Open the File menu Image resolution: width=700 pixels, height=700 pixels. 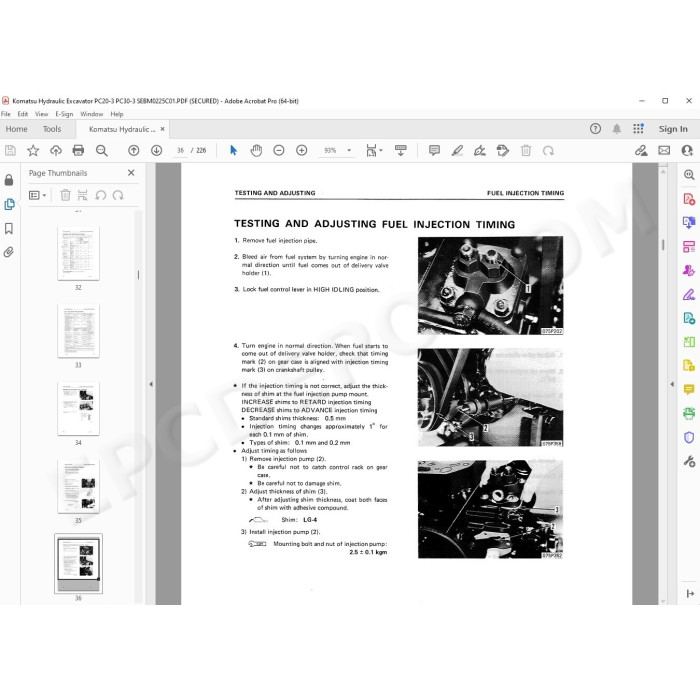click(x=6, y=114)
